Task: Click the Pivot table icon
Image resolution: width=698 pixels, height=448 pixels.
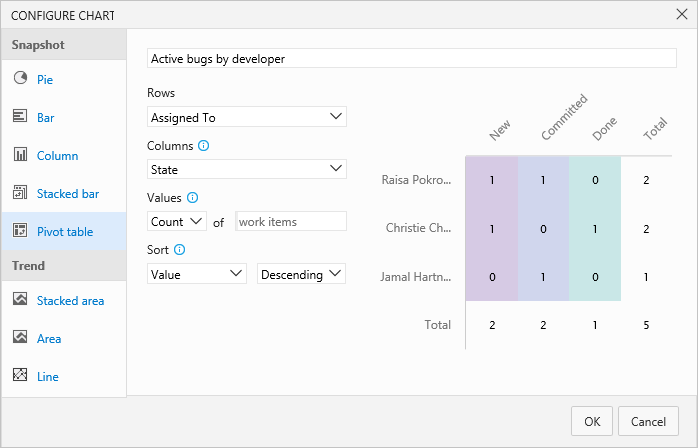Action: pos(19,231)
